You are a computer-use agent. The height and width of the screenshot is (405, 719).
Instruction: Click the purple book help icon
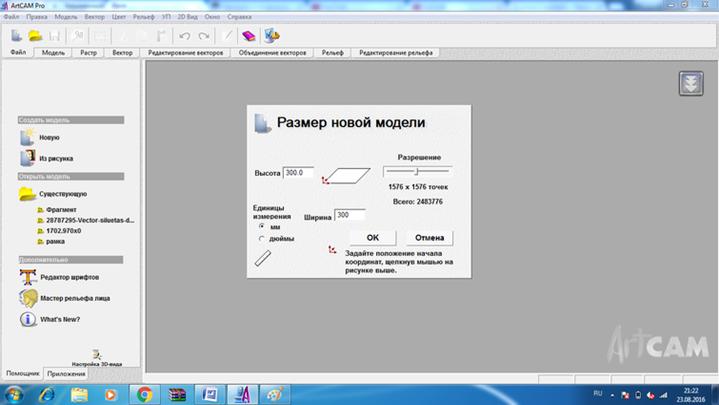click(x=249, y=36)
